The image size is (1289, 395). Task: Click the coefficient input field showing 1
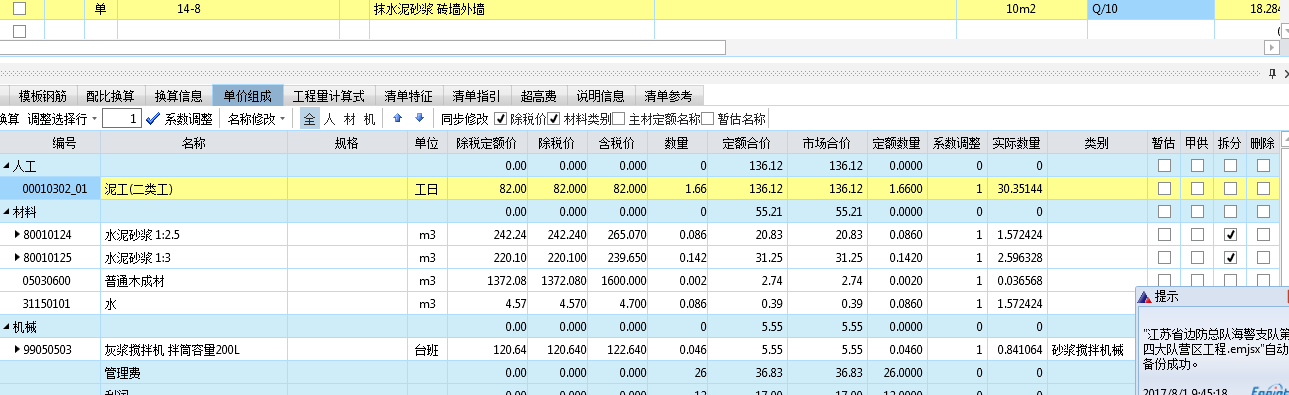tap(121, 118)
